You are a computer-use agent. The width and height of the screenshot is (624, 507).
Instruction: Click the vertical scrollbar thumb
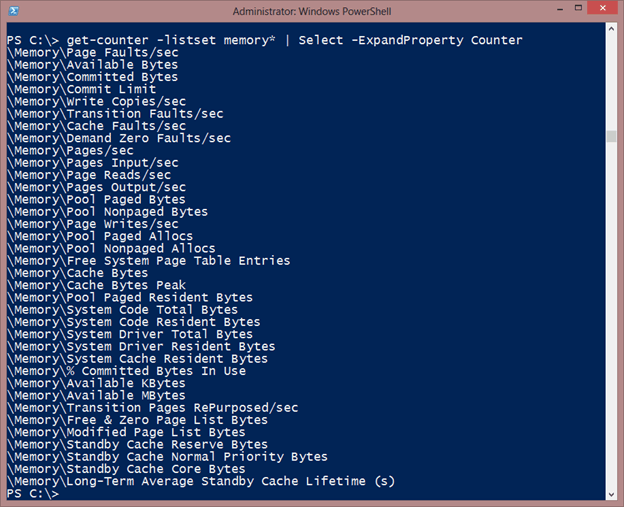pos(611,136)
